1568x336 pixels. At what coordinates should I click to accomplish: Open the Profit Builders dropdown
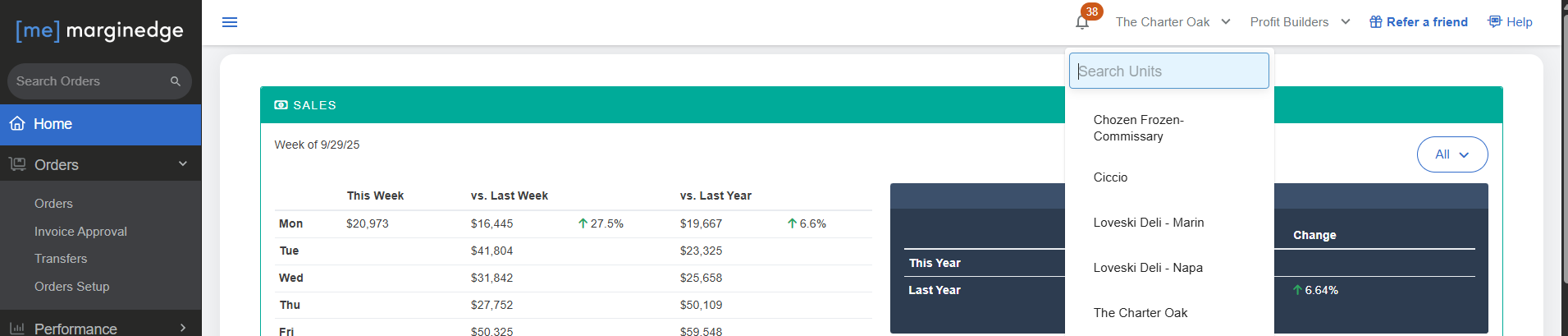click(x=1301, y=22)
